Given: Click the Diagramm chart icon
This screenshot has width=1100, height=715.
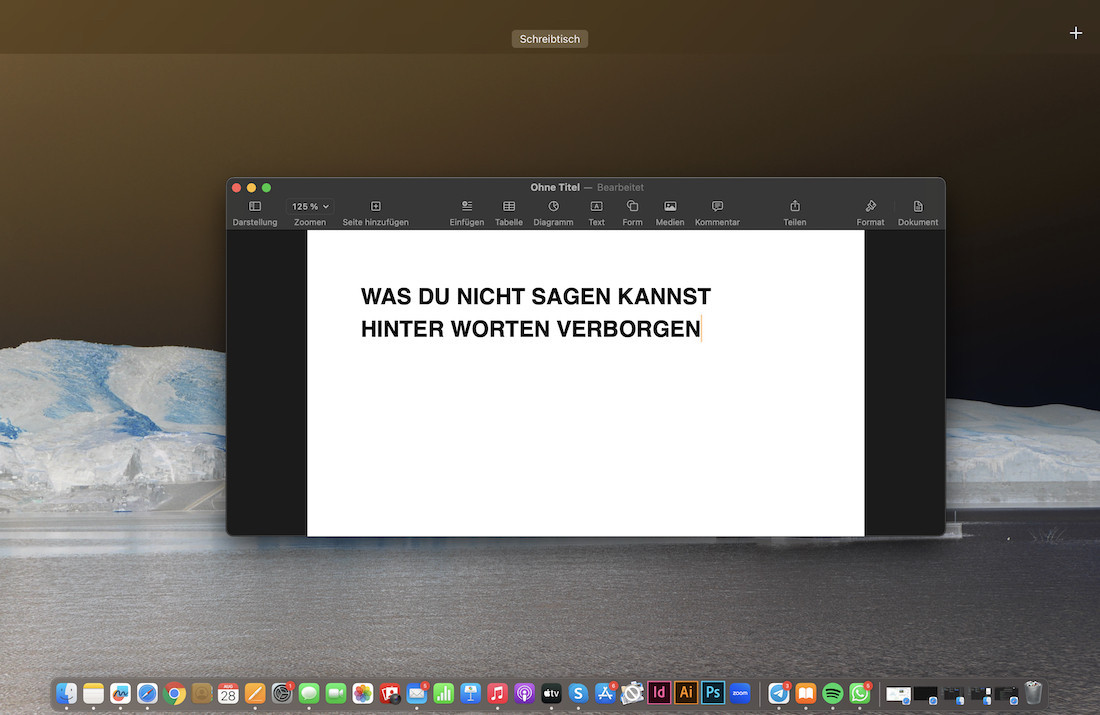Looking at the screenshot, I should pos(553,207).
